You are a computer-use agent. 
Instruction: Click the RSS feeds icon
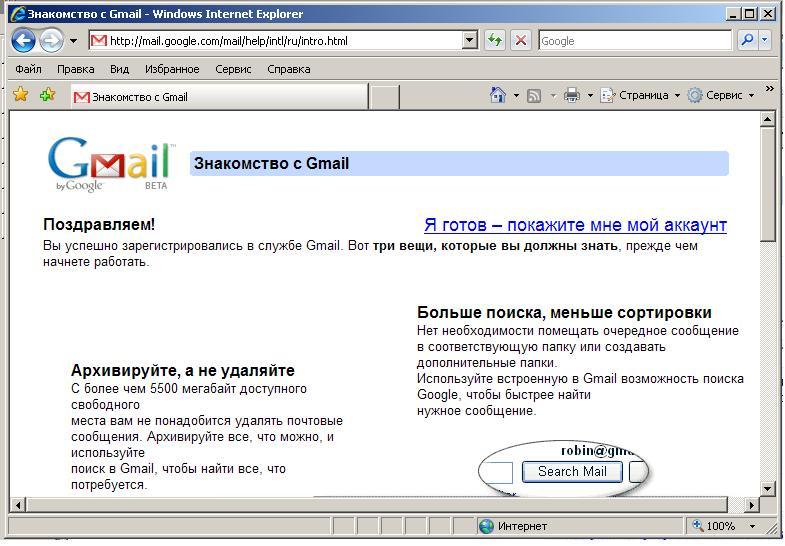tap(534, 95)
